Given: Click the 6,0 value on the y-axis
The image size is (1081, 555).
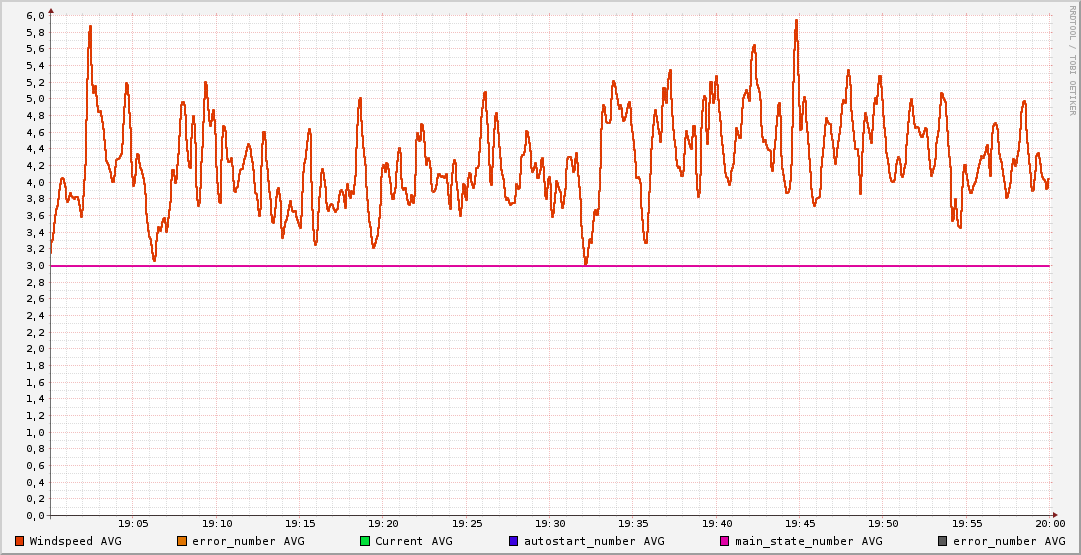Looking at the screenshot, I should tap(34, 16).
